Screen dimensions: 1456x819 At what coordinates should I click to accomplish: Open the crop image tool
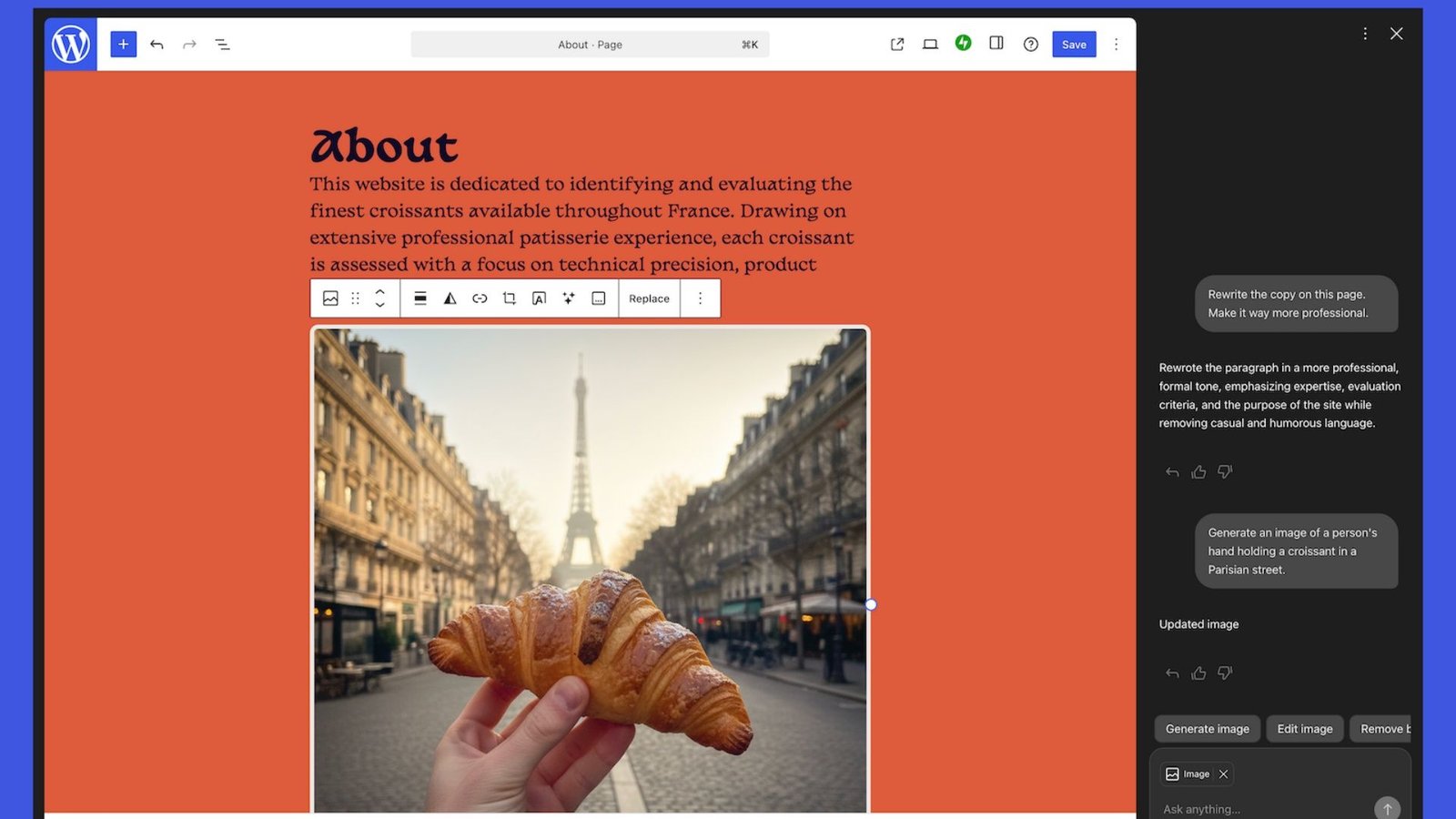point(510,298)
